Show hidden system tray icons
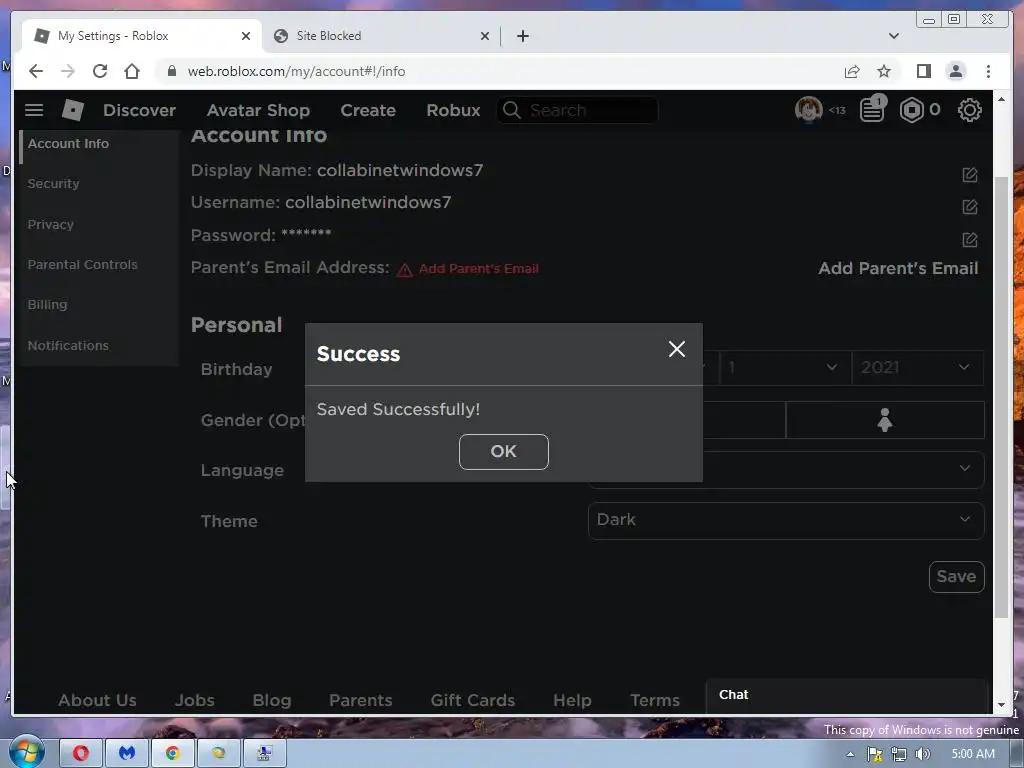 pos(850,754)
